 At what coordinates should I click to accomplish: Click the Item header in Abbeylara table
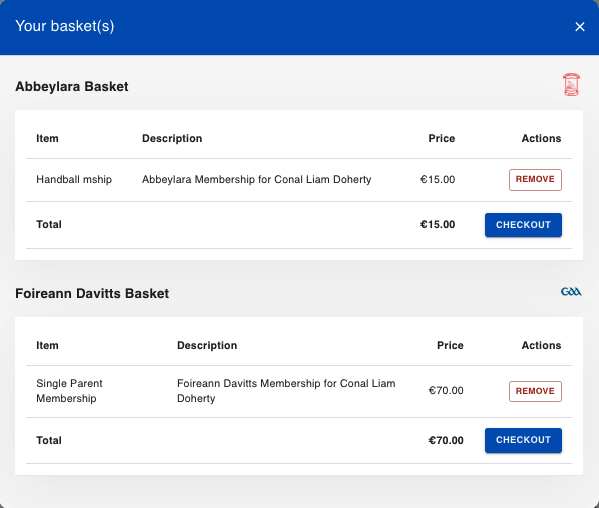pyautogui.click(x=47, y=138)
